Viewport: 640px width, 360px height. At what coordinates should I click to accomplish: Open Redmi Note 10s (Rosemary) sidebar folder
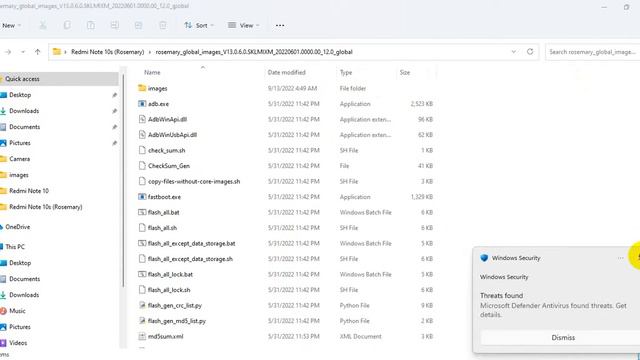[x=45, y=207]
